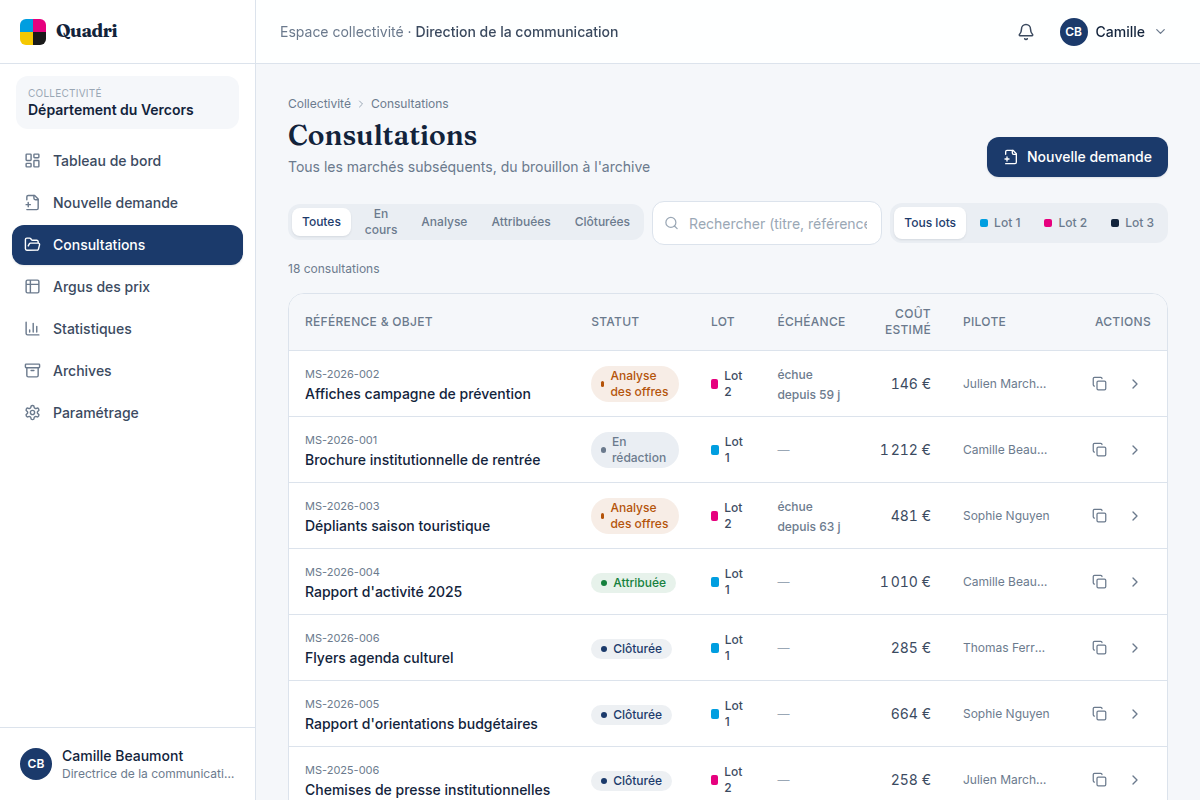Select the Analyse filter tab

pyautogui.click(x=444, y=222)
